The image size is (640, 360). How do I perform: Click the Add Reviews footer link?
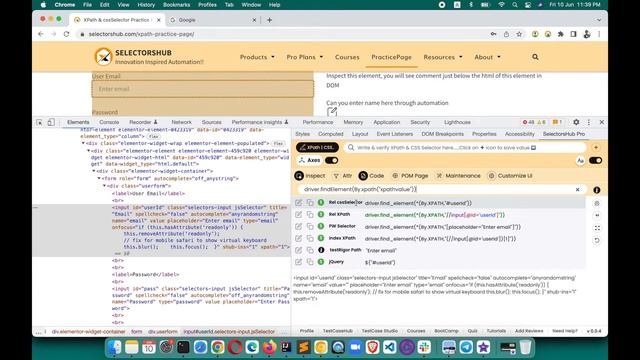(x=529, y=331)
